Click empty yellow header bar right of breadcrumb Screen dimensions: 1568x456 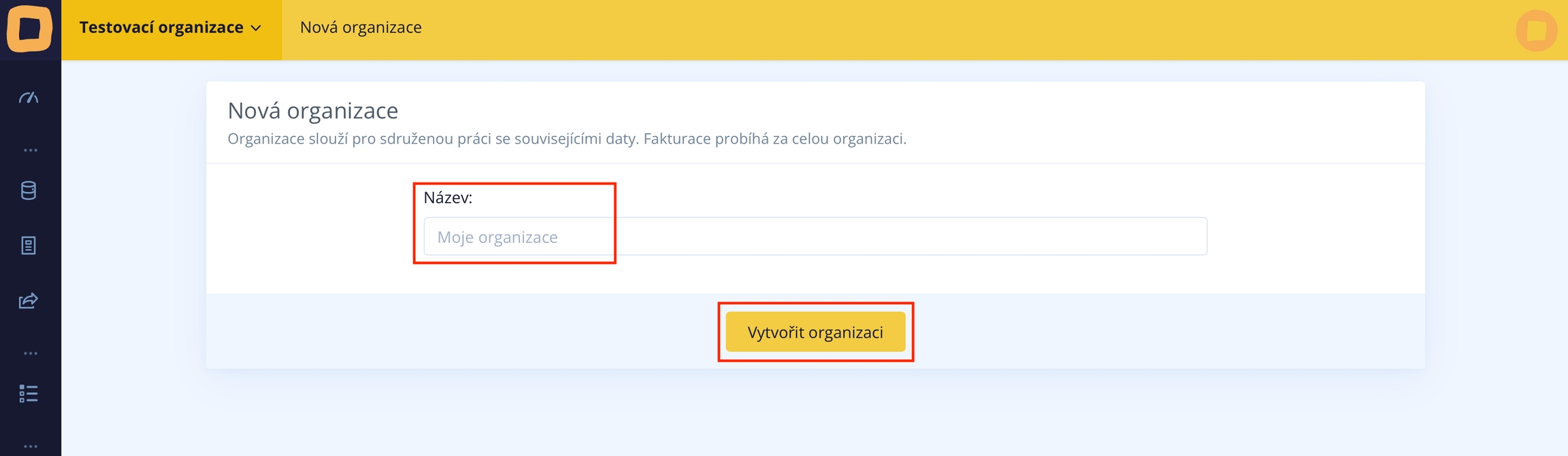(x=953, y=30)
